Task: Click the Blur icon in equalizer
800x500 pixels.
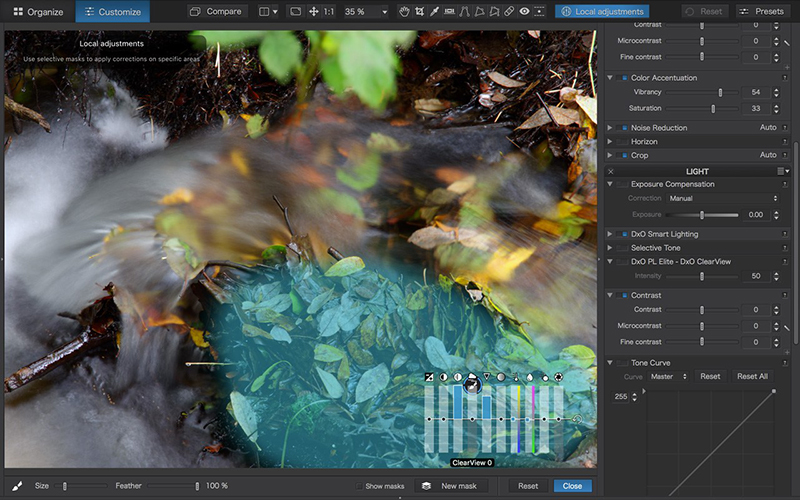Action: [558, 377]
